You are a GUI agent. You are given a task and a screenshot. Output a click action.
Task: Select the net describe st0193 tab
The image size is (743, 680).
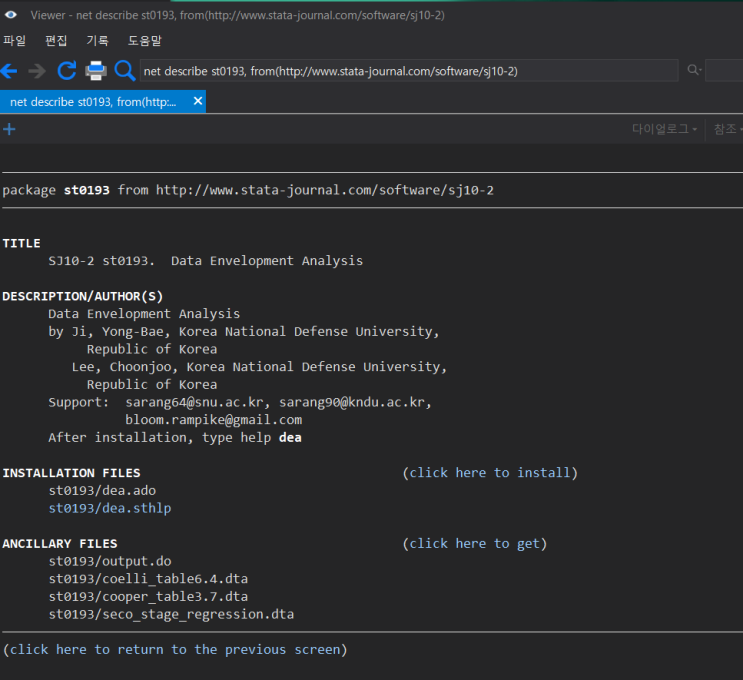click(92, 101)
